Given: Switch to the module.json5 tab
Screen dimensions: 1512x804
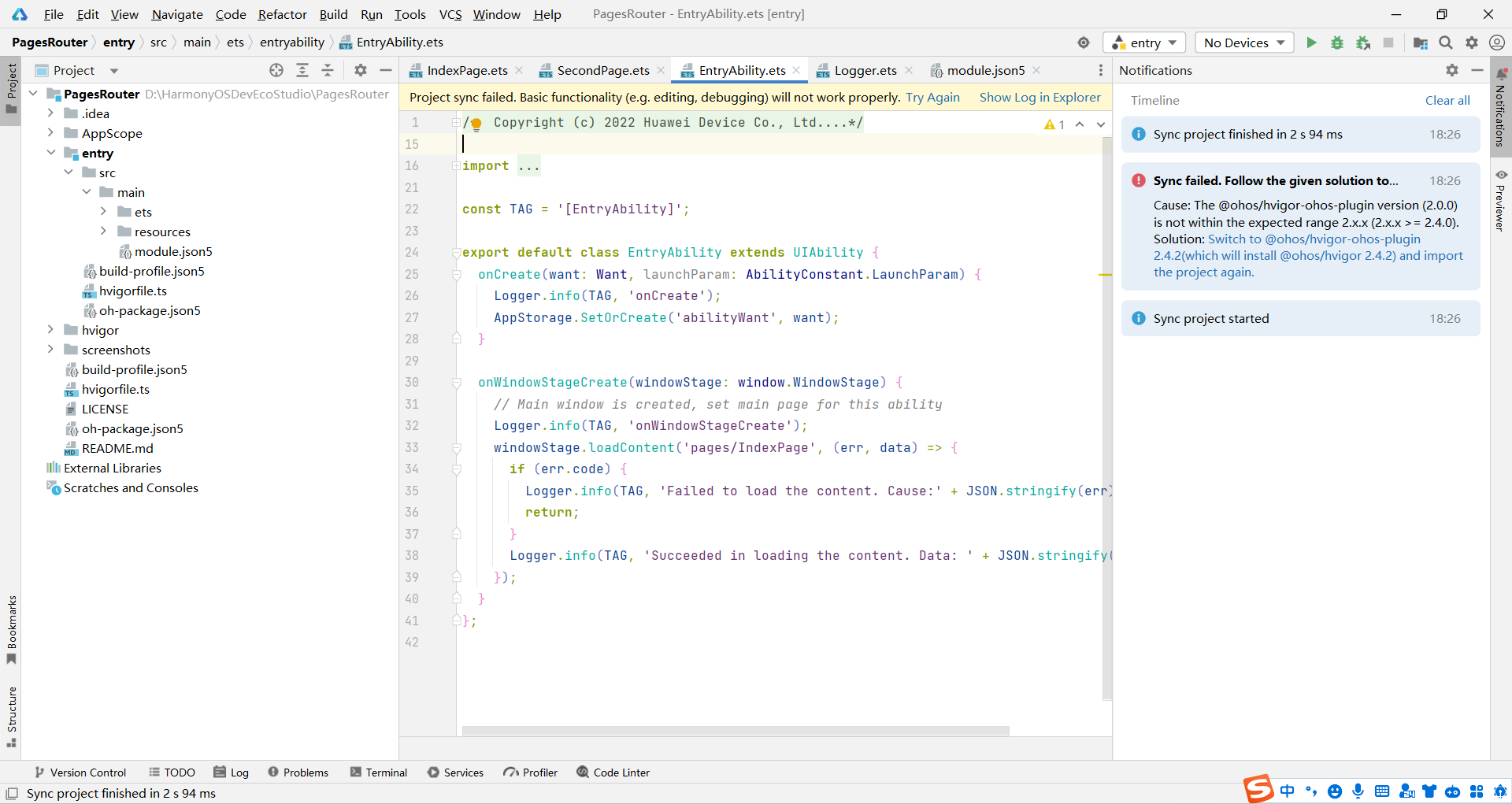Looking at the screenshot, I should click(985, 70).
